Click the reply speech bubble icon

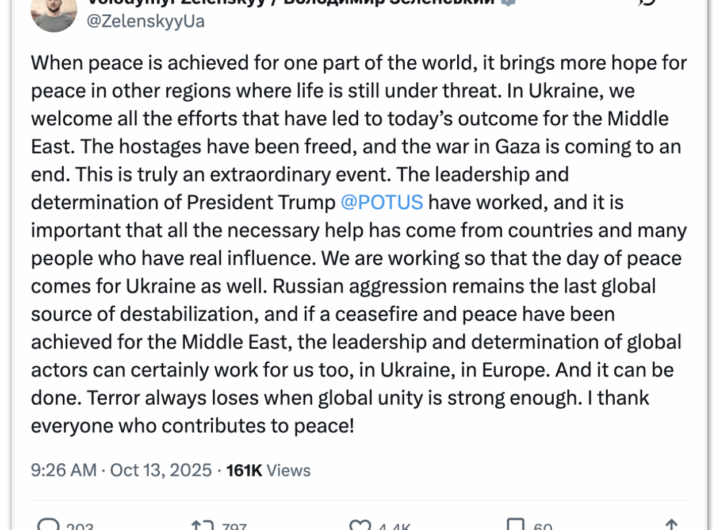pyautogui.click(x=47, y=524)
